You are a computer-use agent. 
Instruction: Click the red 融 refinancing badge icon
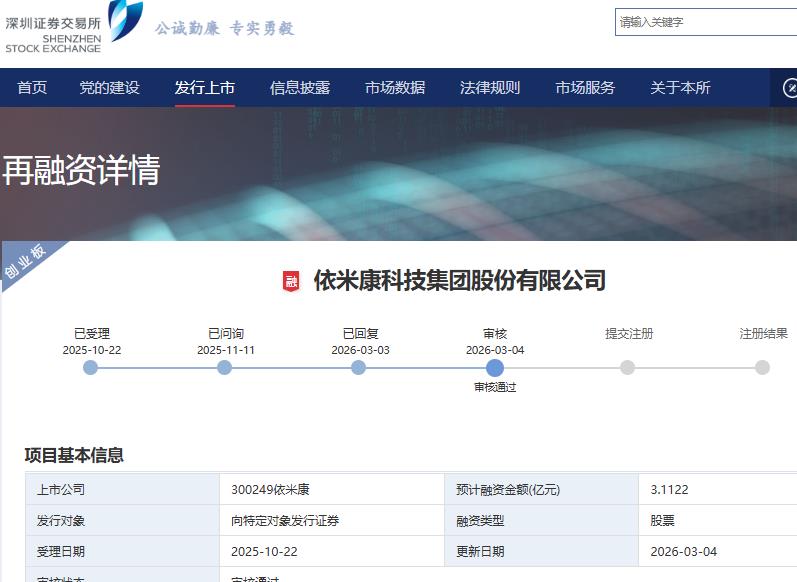291,281
